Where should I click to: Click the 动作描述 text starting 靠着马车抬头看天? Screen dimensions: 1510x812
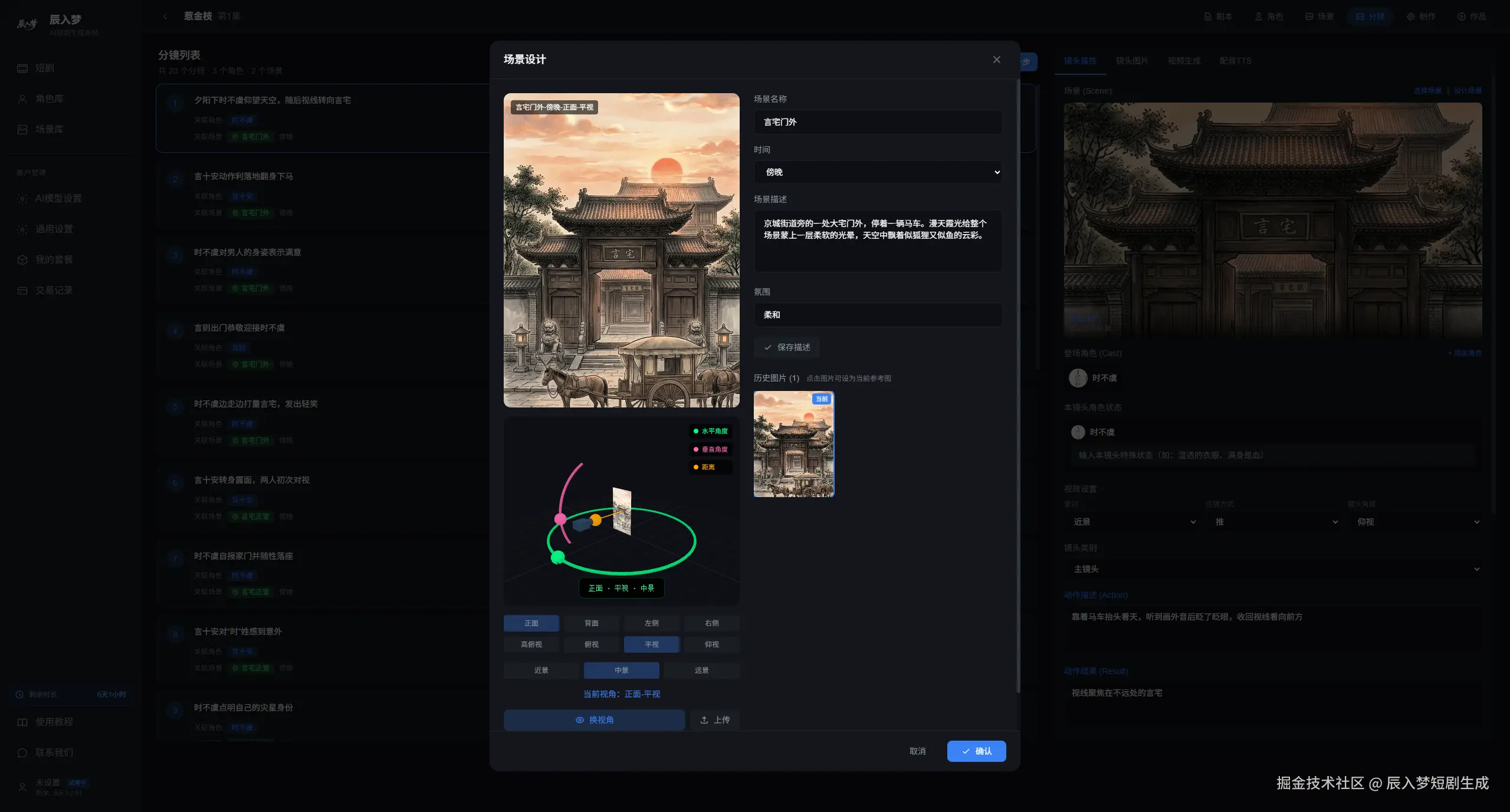(x=1187, y=617)
